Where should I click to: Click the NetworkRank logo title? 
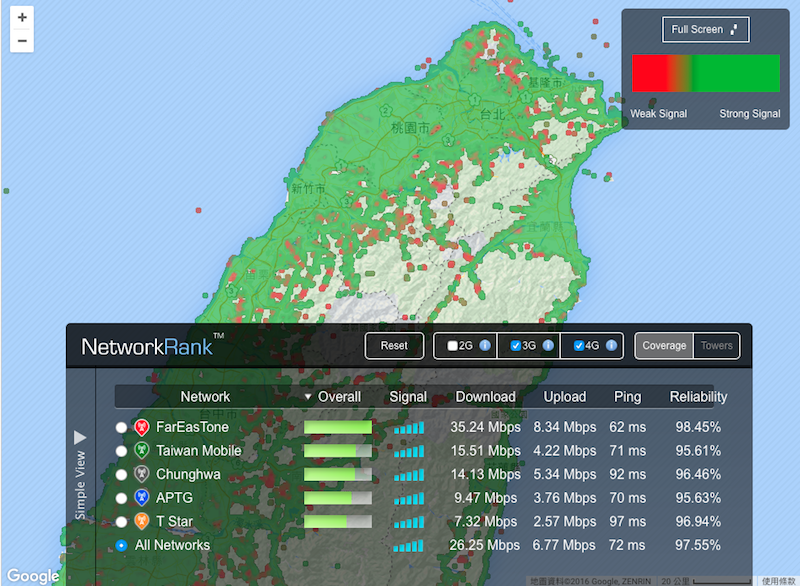click(x=152, y=346)
